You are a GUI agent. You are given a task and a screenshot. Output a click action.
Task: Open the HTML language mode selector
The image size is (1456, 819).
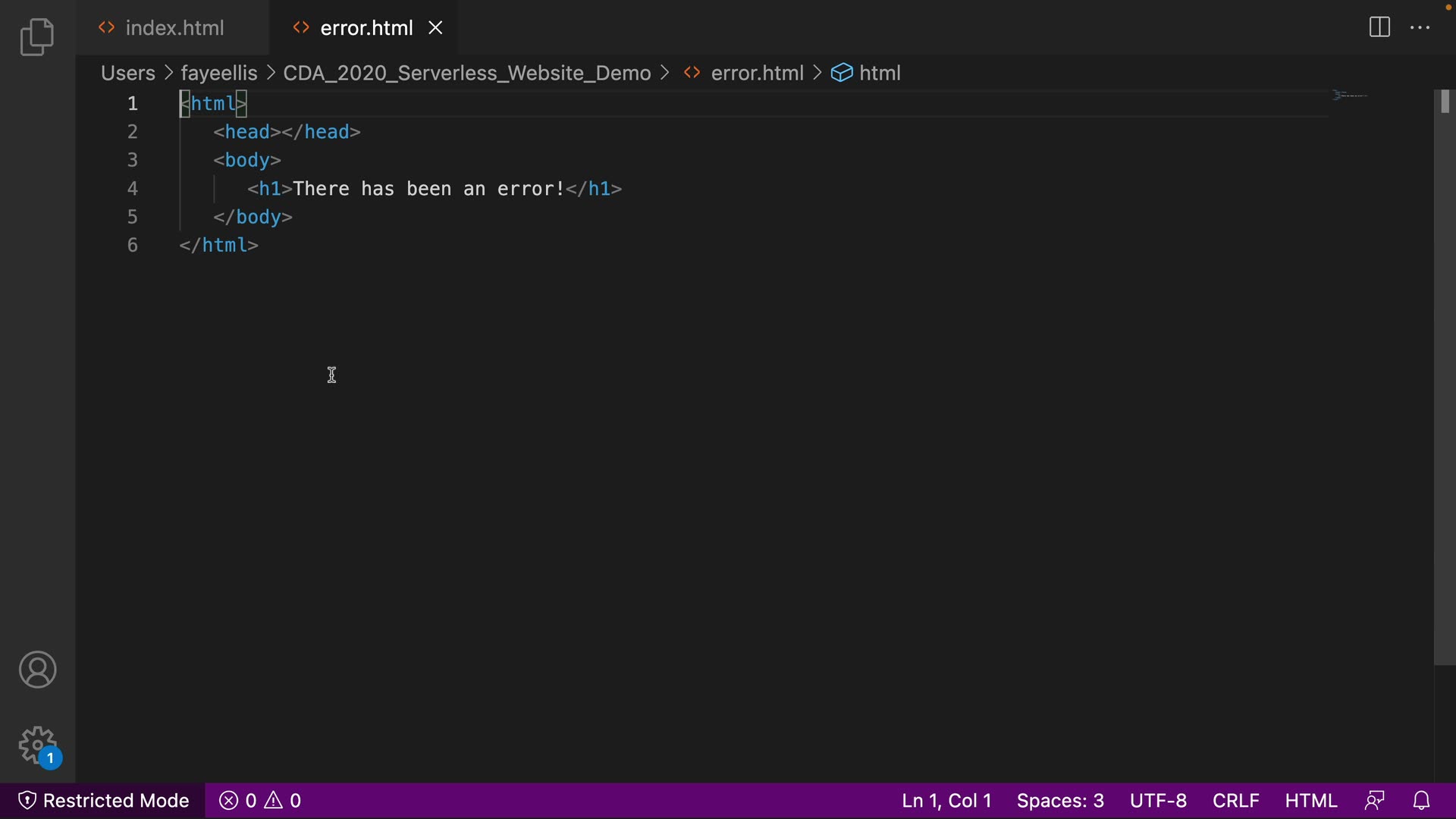1310,801
